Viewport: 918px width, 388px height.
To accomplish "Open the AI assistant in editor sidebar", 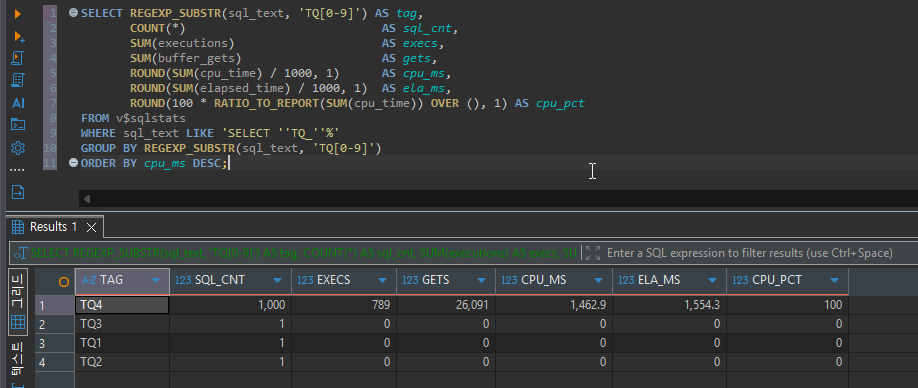I will coord(18,103).
